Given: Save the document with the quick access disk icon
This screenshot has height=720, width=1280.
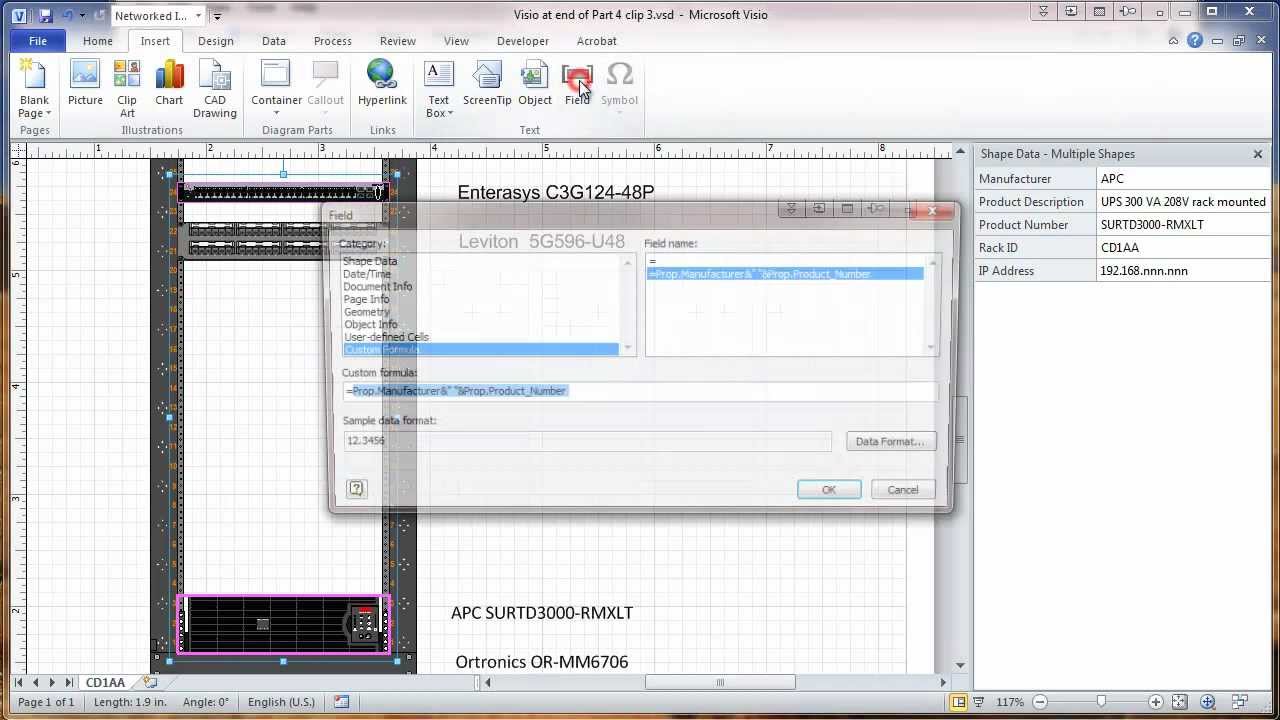Looking at the screenshot, I should point(46,15).
